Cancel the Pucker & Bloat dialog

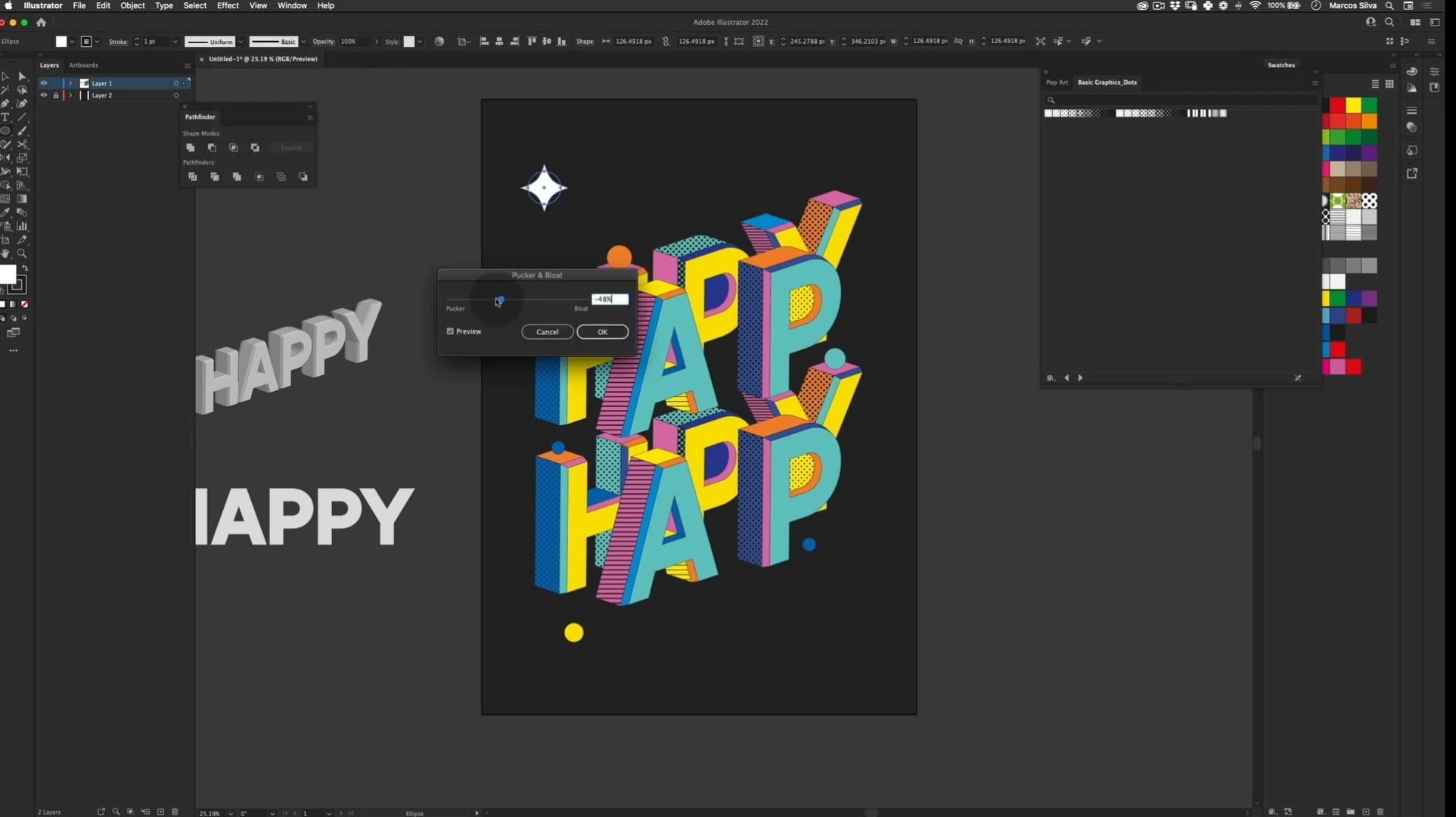tap(548, 332)
